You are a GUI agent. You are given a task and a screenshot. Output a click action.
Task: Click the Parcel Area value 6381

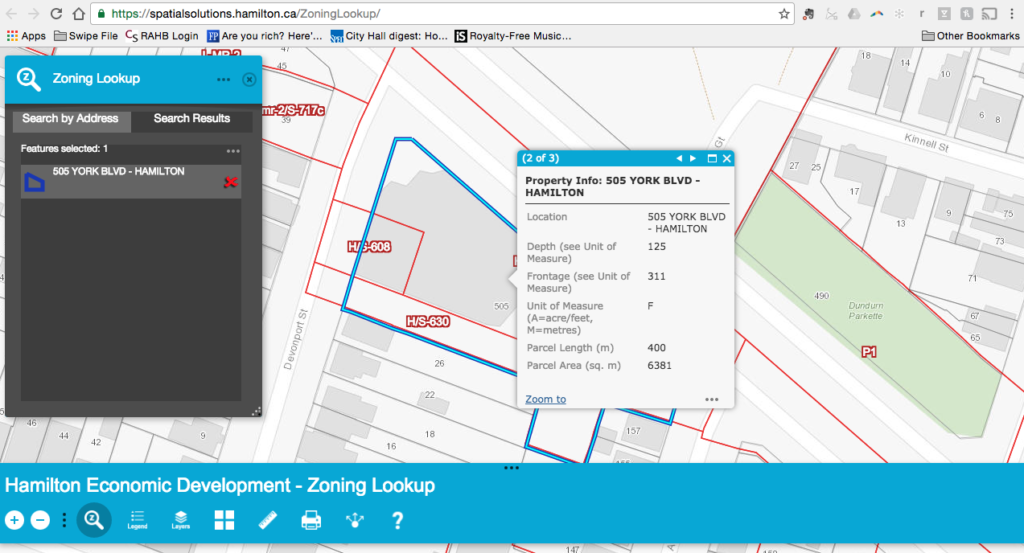pos(659,366)
